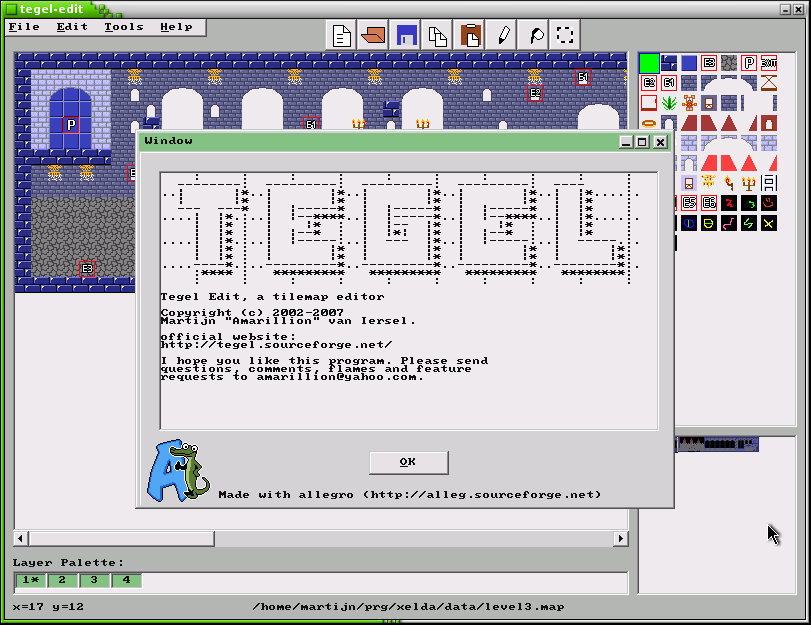Click the horizontal scrollbar right arrow
Viewport: 811px width, 625px height.
[620, 539]
